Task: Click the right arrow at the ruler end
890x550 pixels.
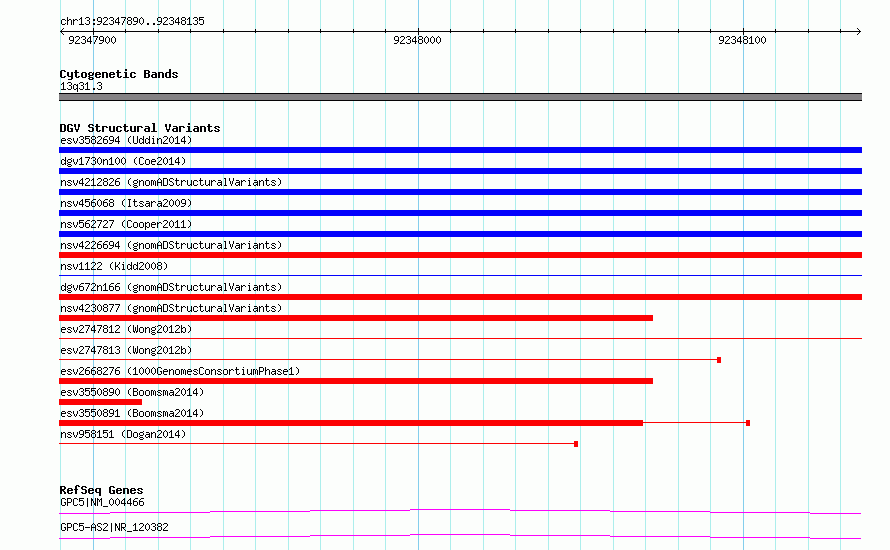Action: pyautogui.click(x=858, y=31)
